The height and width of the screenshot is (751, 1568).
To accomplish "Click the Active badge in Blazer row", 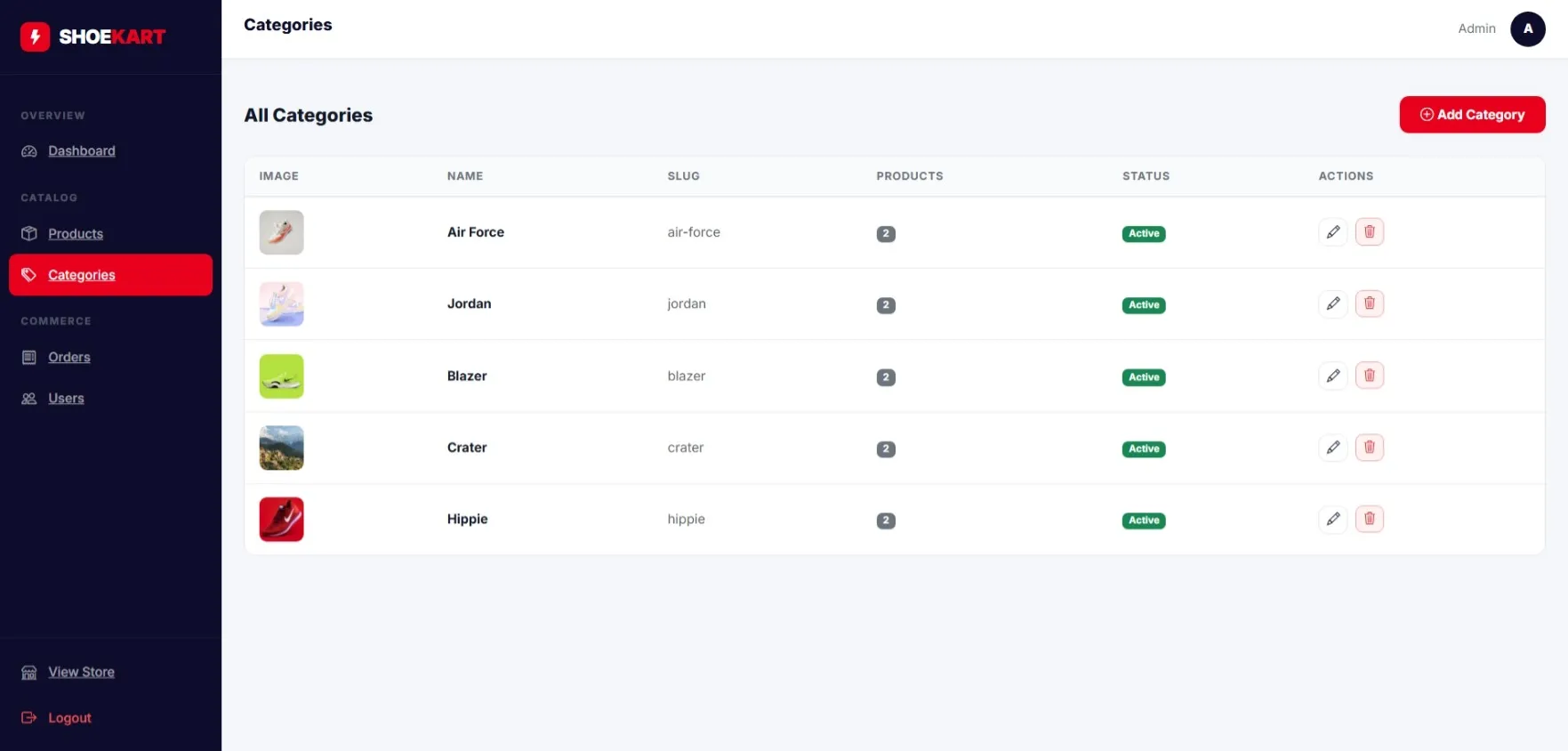I will click(x=1144, y=377).
